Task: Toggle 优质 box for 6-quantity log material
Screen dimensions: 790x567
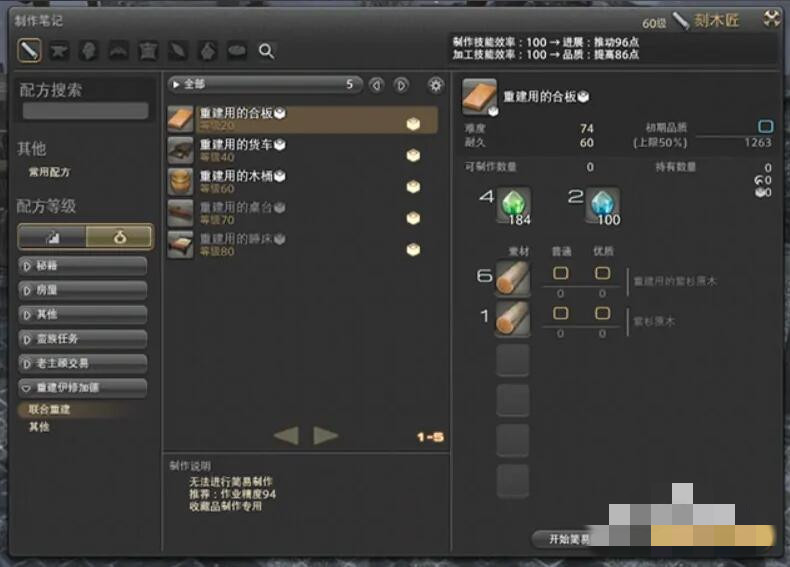Action: (x=602, y=273)
